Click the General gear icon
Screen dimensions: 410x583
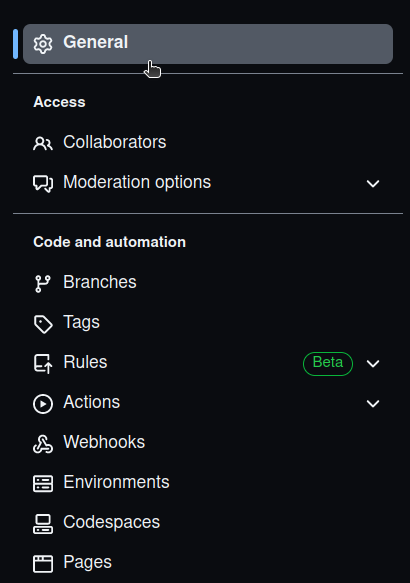click(x=43, y=44)
